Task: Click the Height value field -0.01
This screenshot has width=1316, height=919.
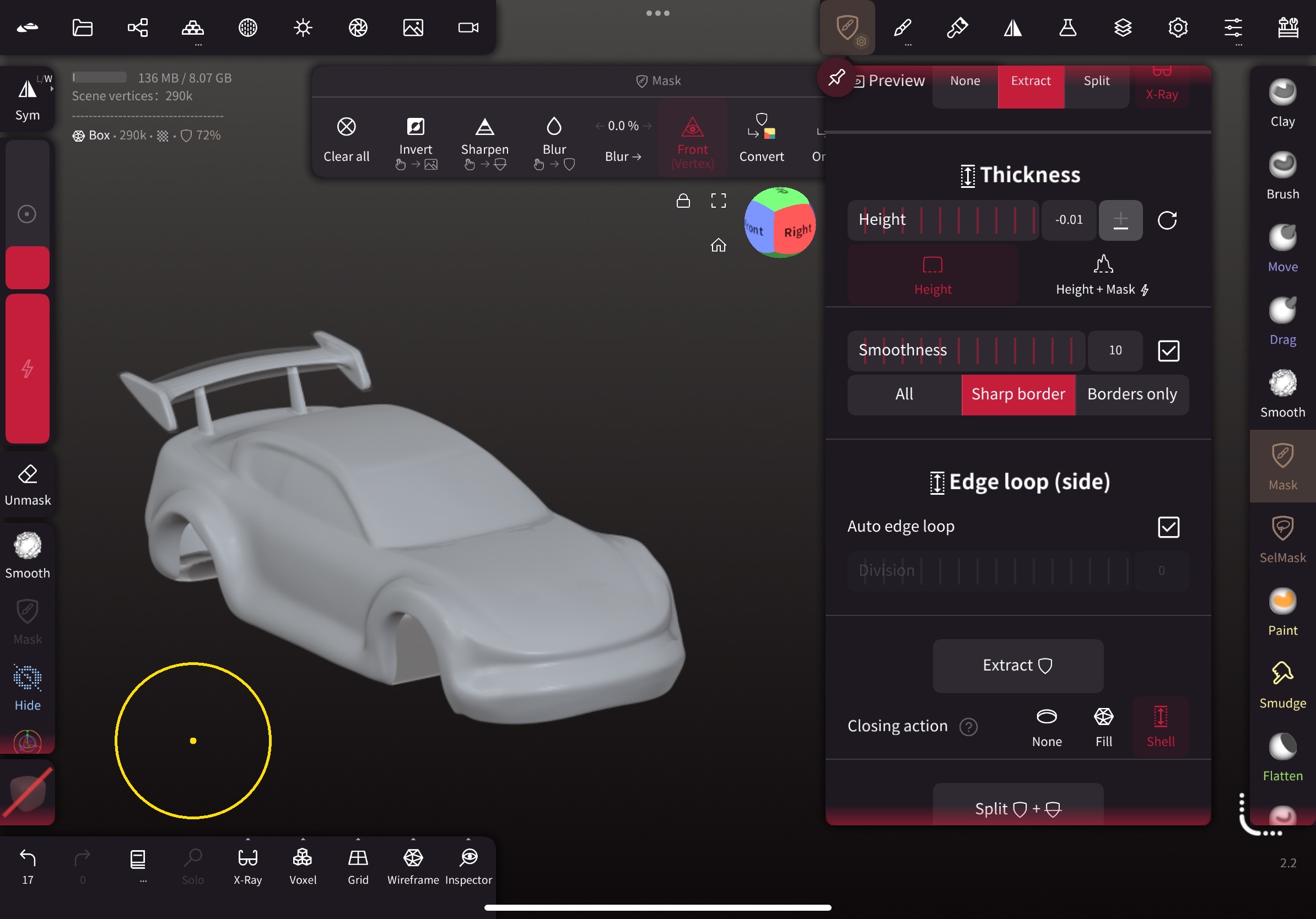Action: point(1069,220)
